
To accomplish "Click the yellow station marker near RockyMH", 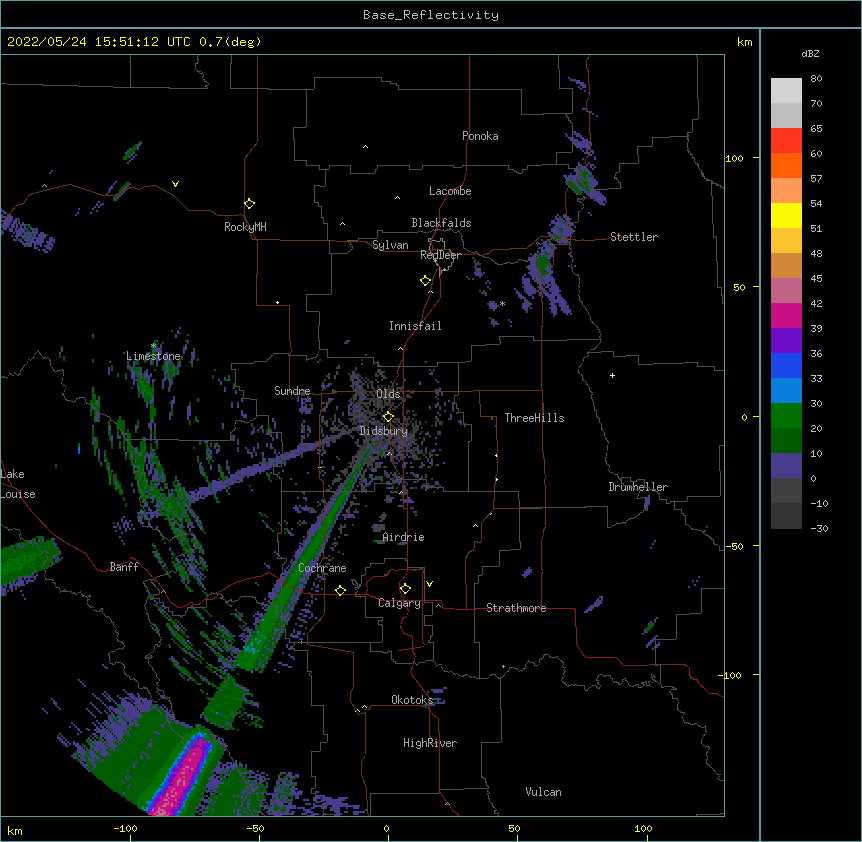I will point(249,204).
